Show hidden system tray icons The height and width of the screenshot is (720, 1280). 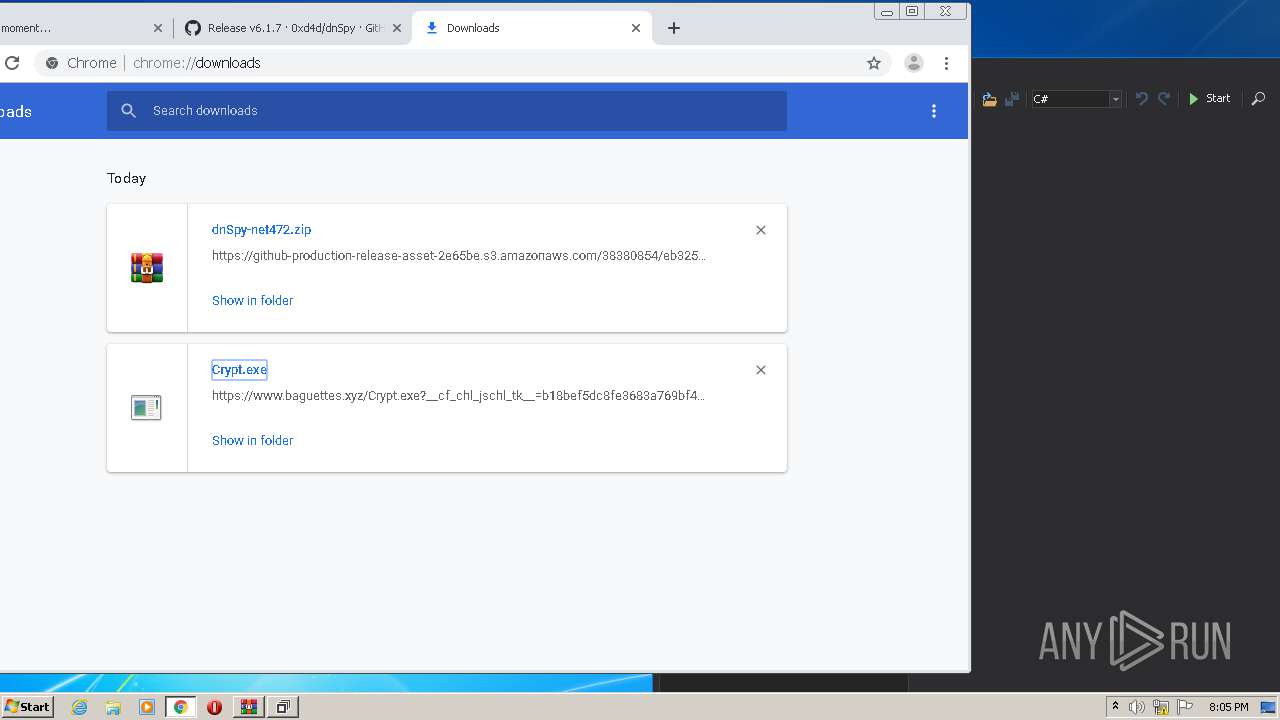click(1115, 707)
